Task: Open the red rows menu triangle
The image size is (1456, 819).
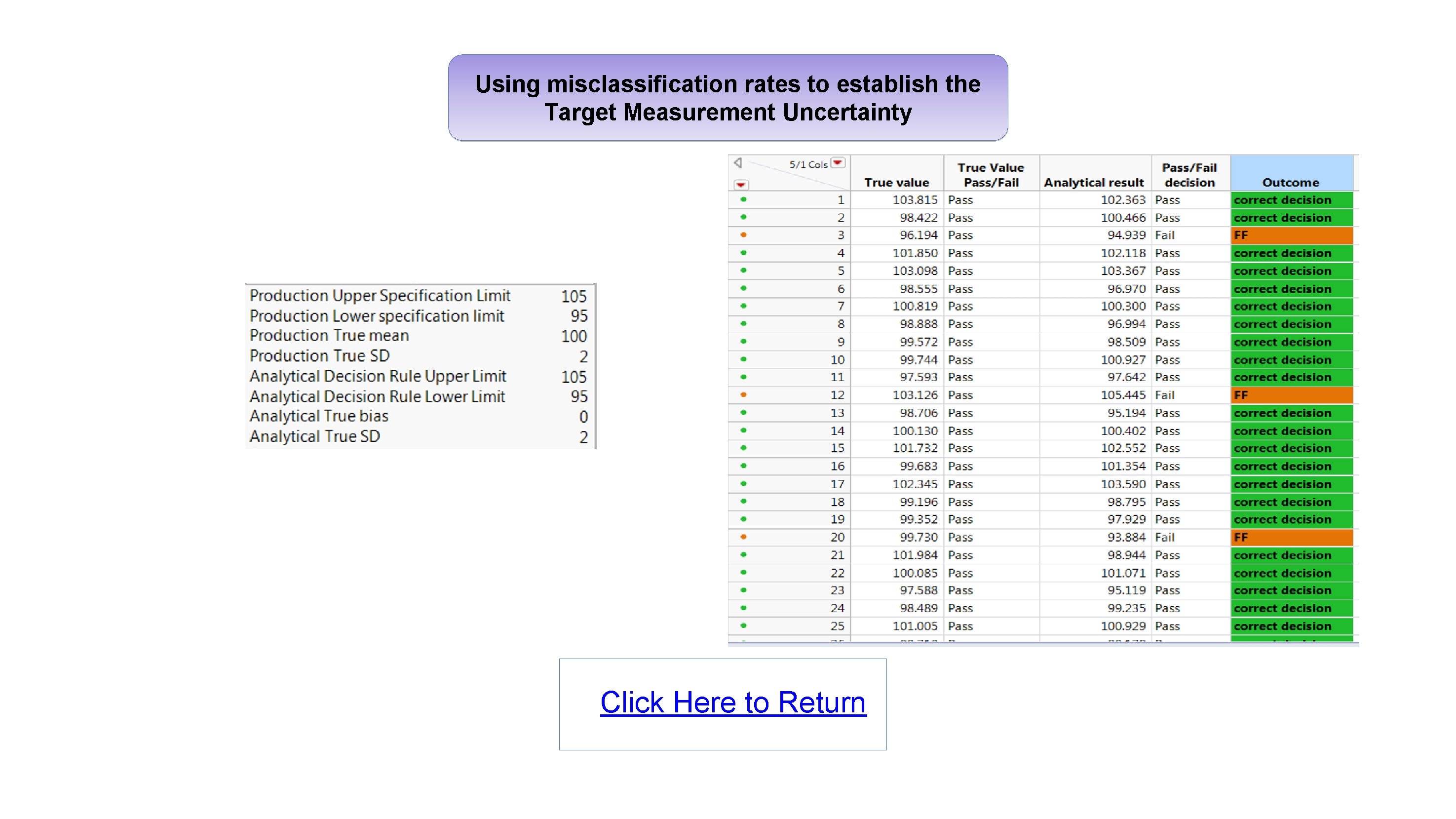Action: [741, 185]
